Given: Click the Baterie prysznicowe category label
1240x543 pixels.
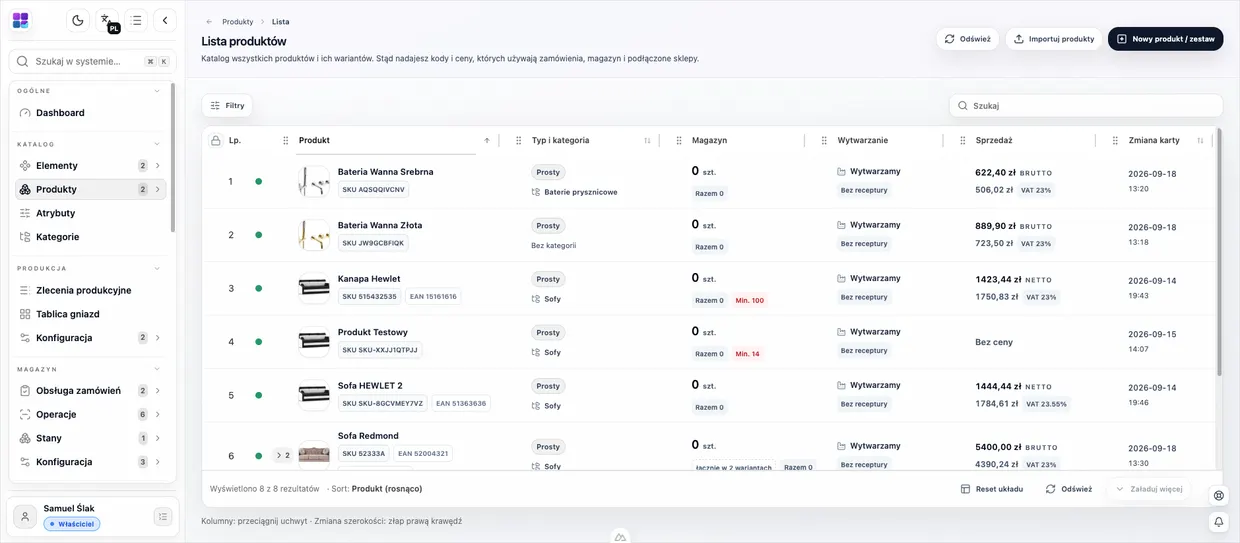Looking at the screenshot, I should [580, 192].
